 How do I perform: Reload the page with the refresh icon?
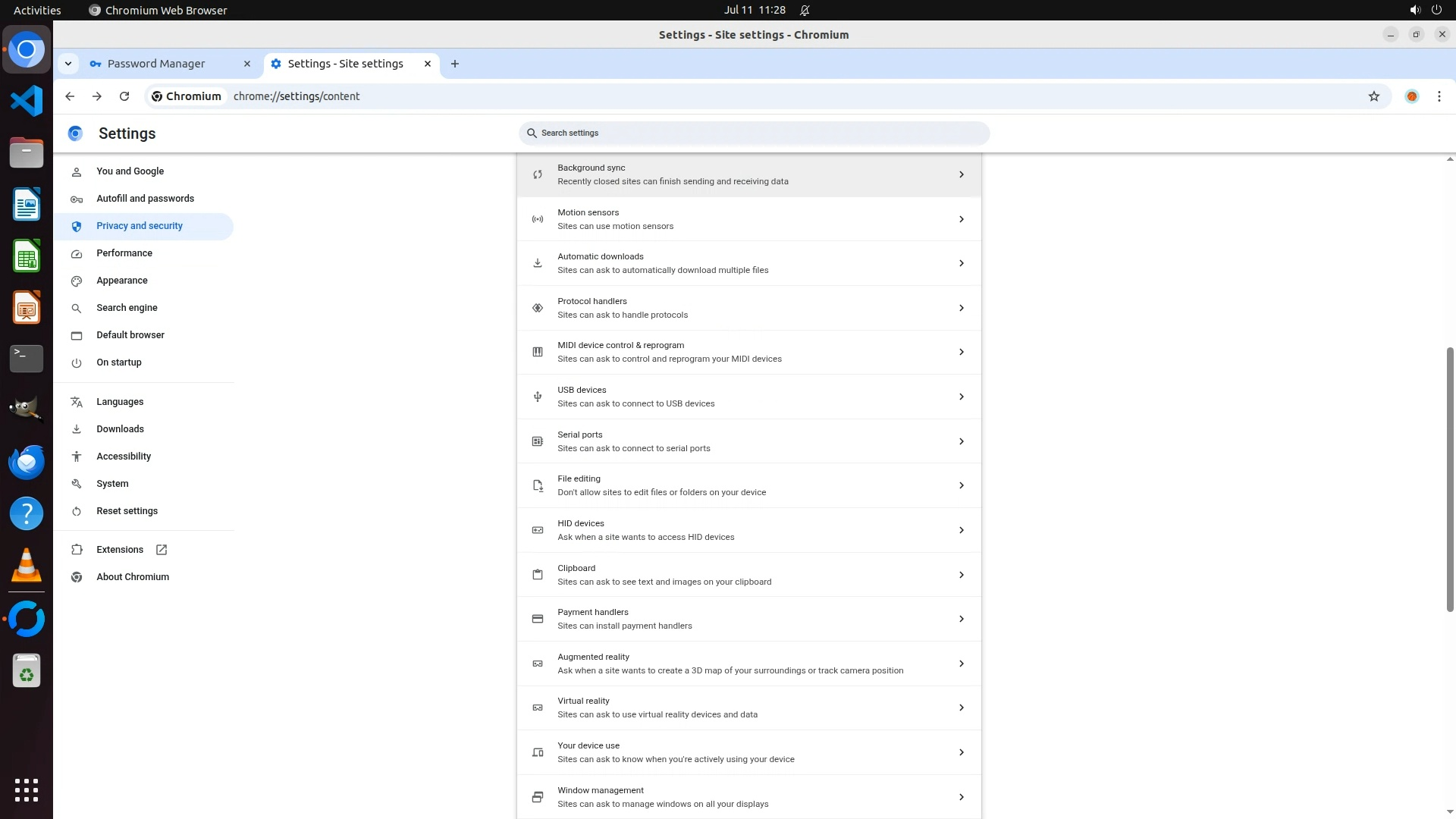124,96
